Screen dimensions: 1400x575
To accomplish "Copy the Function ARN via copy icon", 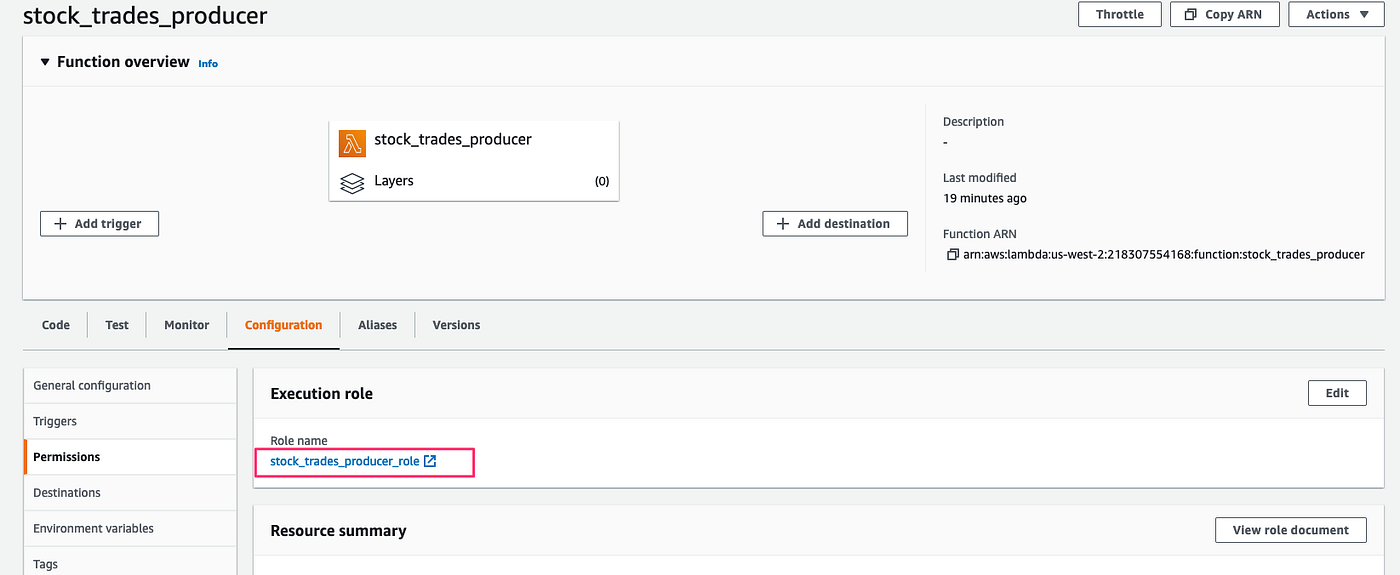I will coord(953,255).
